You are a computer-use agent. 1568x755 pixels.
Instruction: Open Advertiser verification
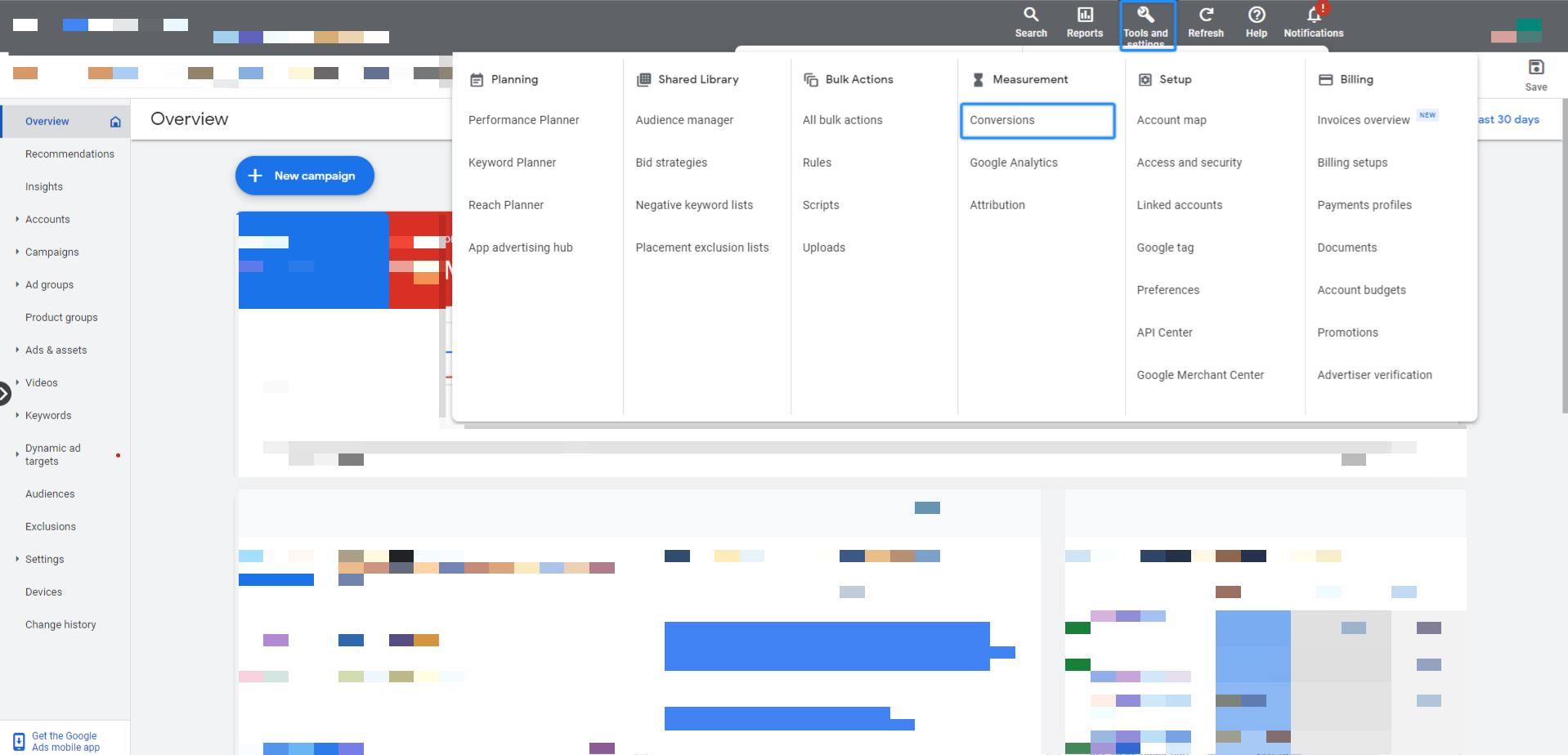(1374, 375)
